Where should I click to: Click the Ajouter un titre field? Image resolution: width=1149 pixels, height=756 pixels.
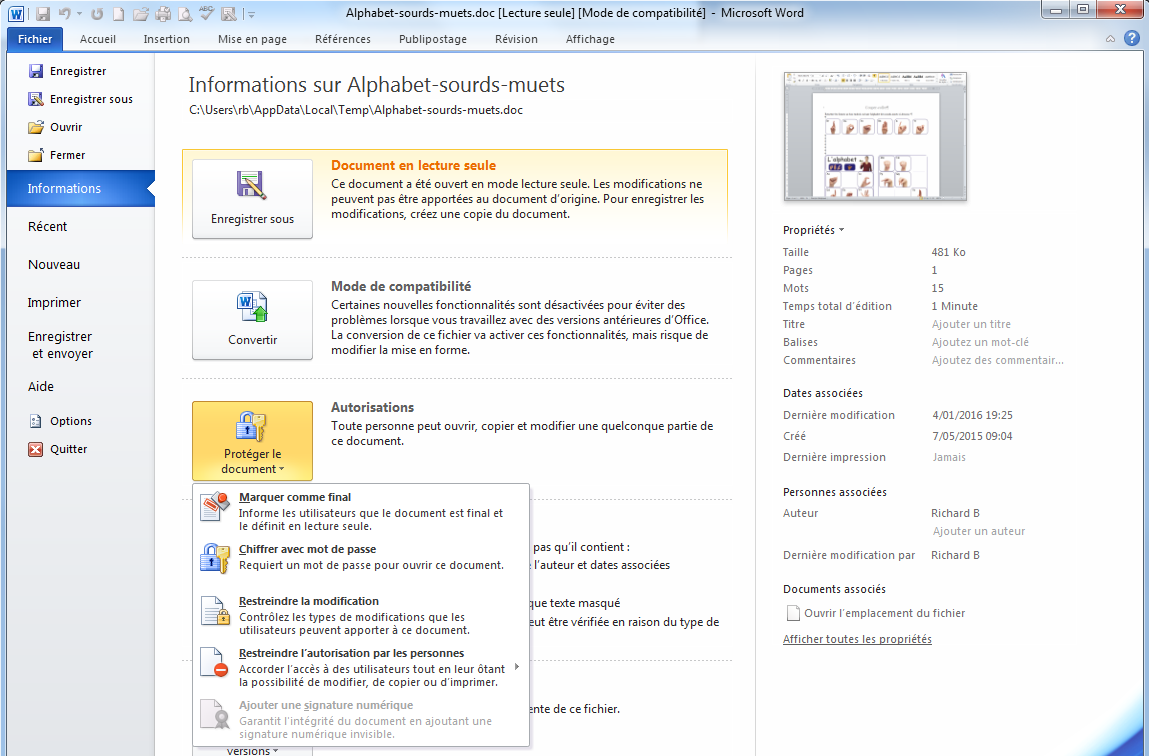pos(972,324)
